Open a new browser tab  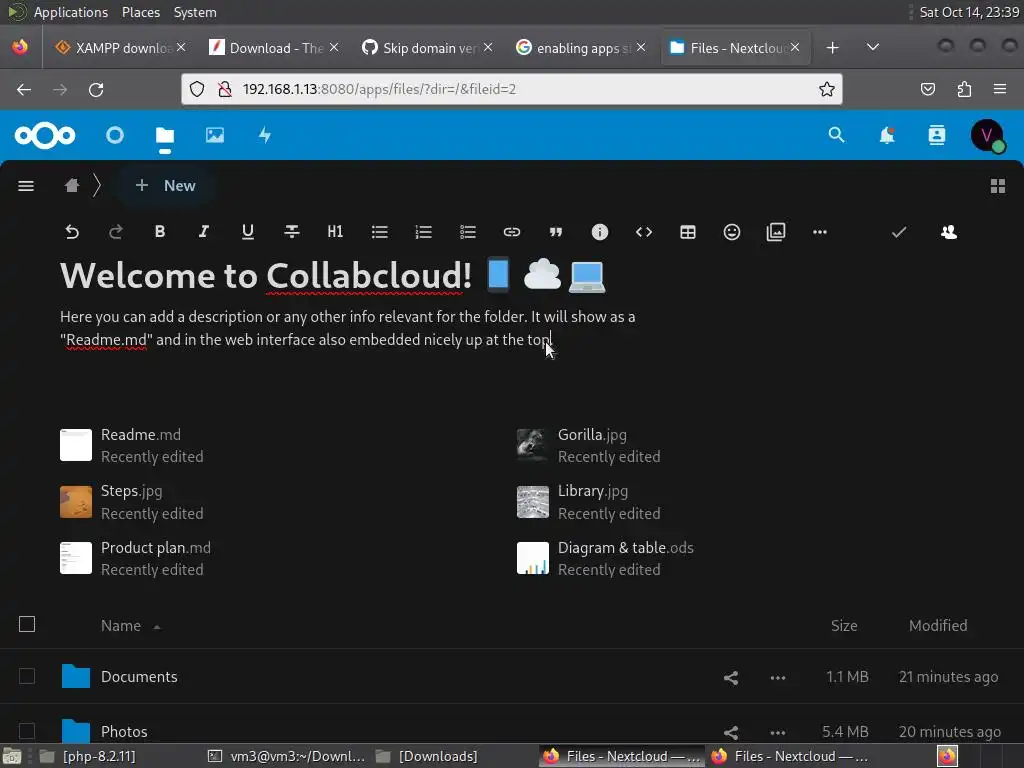(832, 48)
